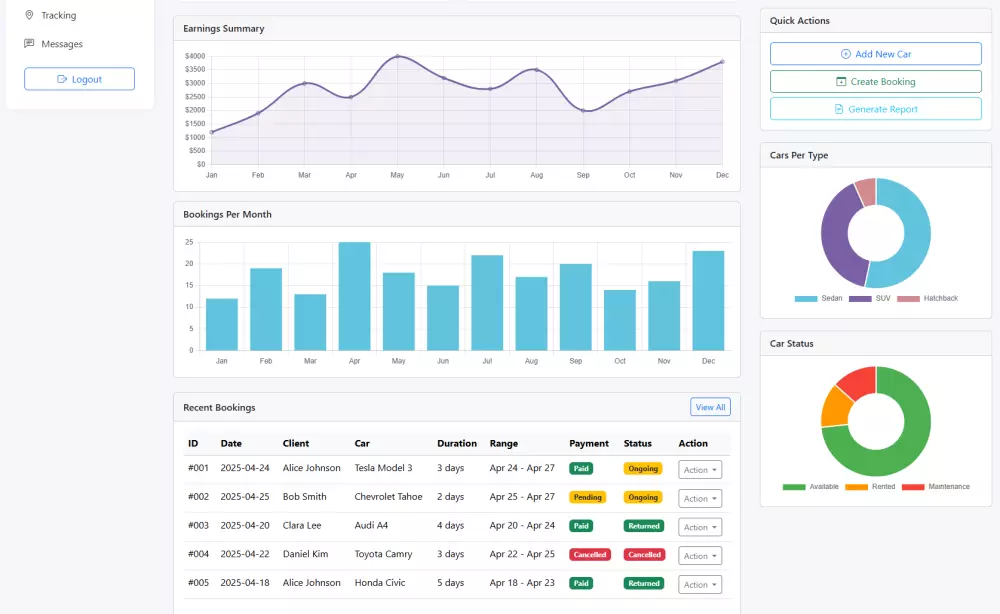Click the Status column header
This screenshot has width=1000, height=614.
(x=638, y=443)
